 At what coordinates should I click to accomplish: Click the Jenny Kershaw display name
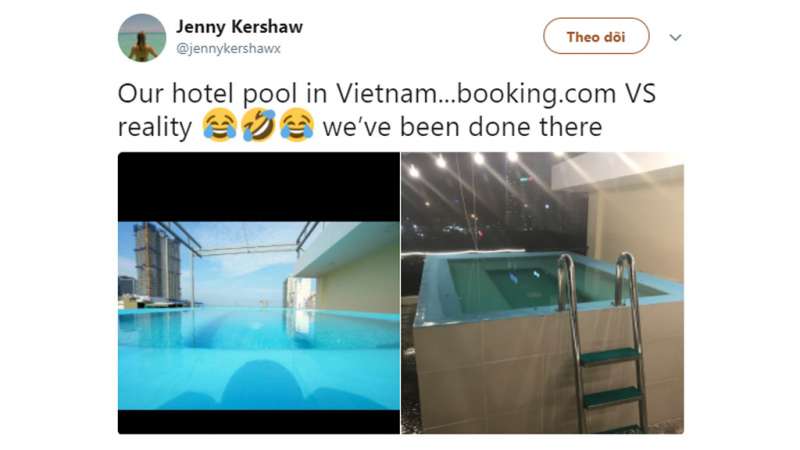[x=239, y=27]
